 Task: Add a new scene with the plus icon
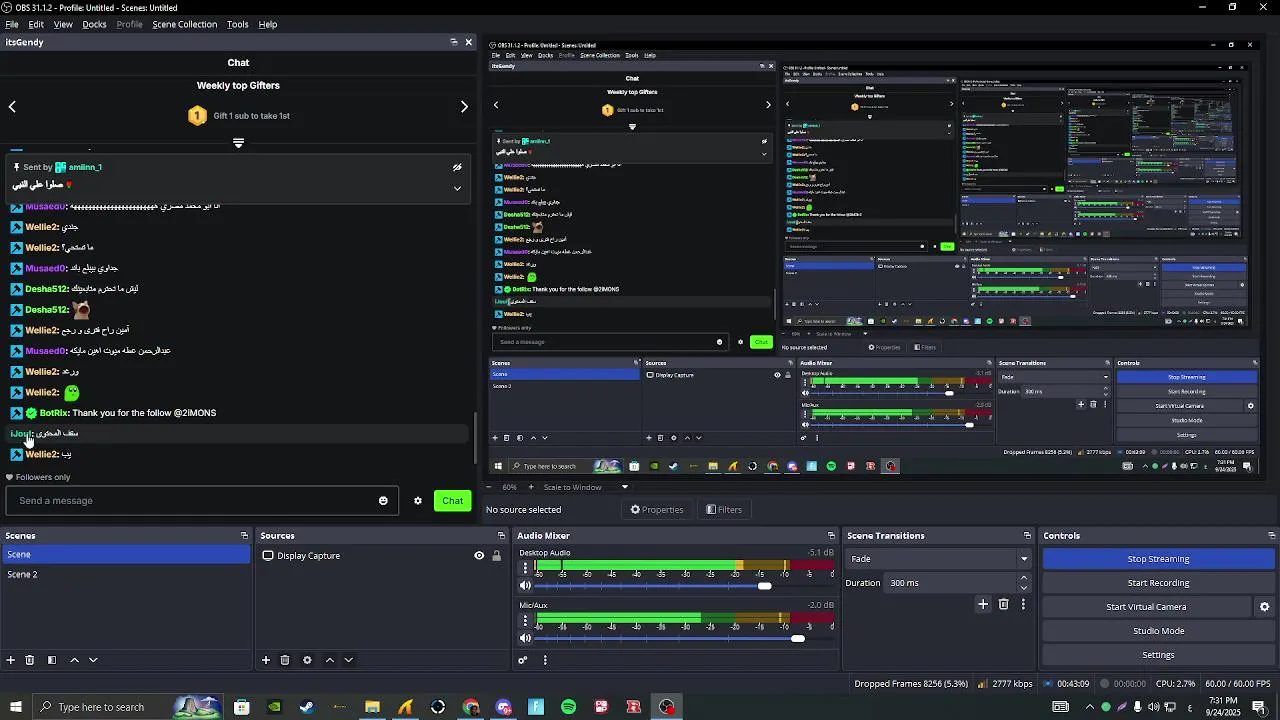[11, 660]
